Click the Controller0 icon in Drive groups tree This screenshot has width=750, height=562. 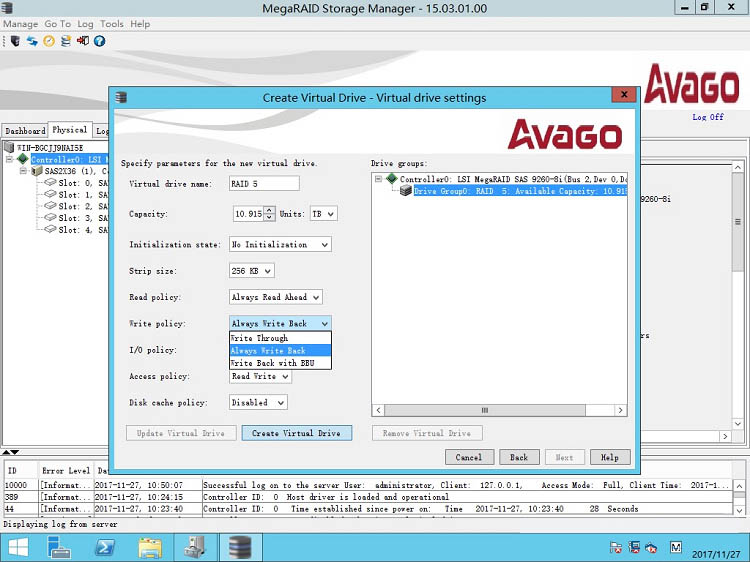tap(392, 179)
